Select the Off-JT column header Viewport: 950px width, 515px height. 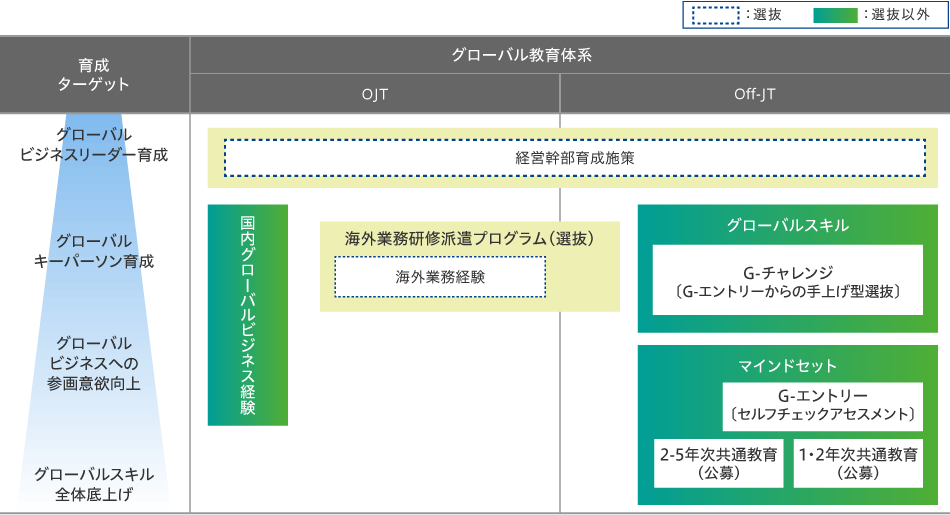point(754,95)
